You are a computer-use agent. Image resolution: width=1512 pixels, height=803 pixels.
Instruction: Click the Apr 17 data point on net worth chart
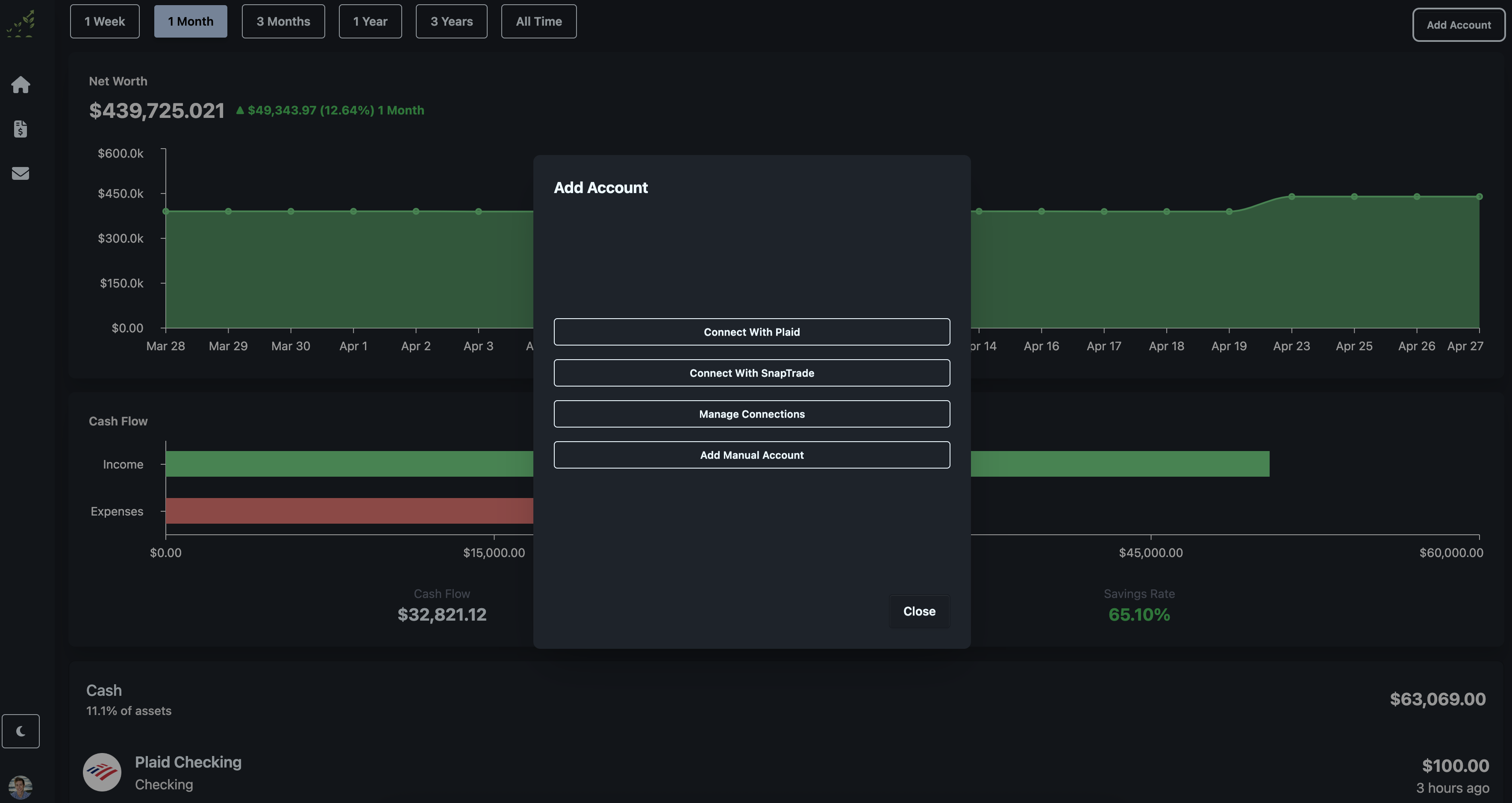(1104, 211)
